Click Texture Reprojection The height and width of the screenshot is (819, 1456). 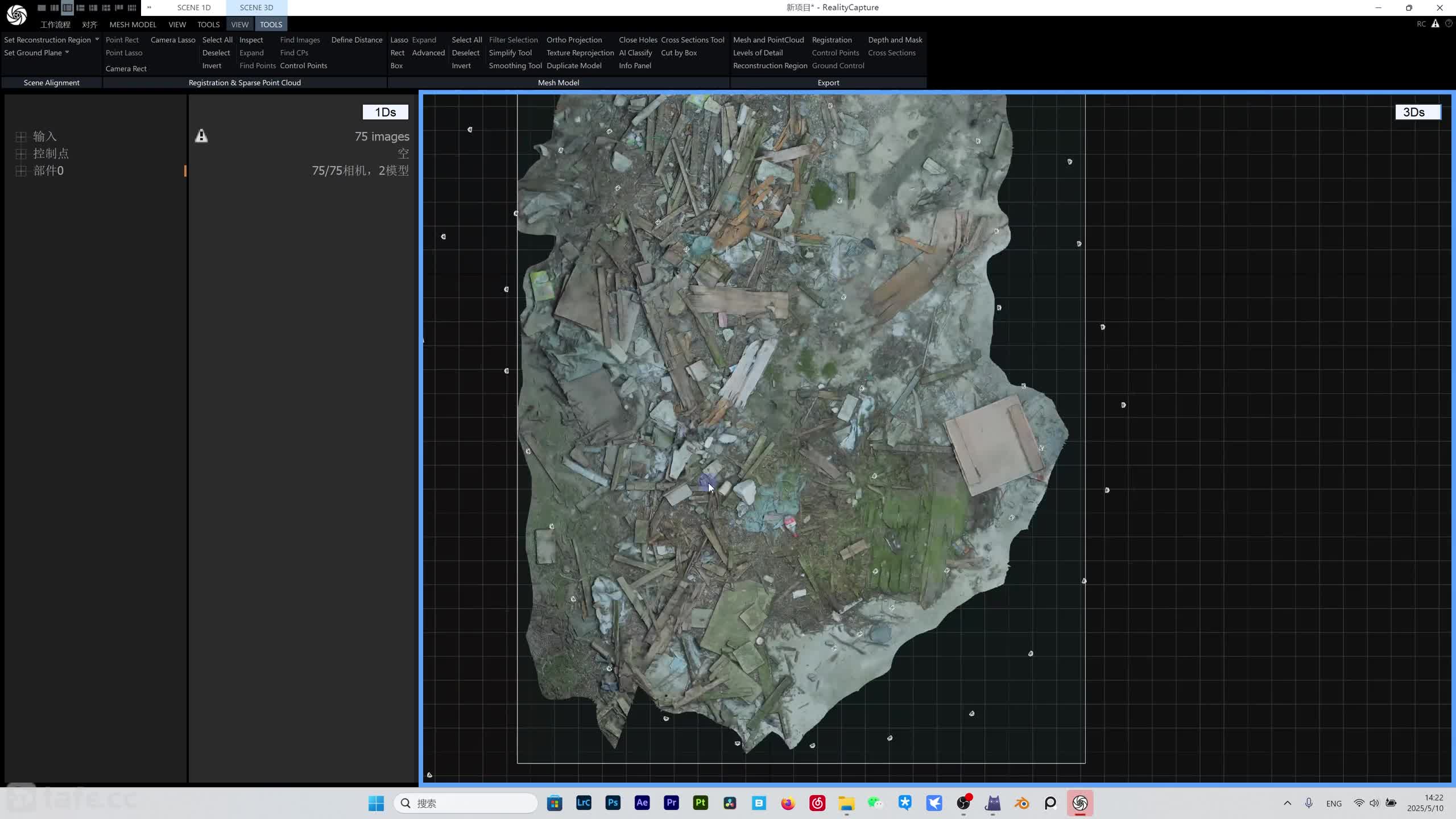(x=580, y=53)
